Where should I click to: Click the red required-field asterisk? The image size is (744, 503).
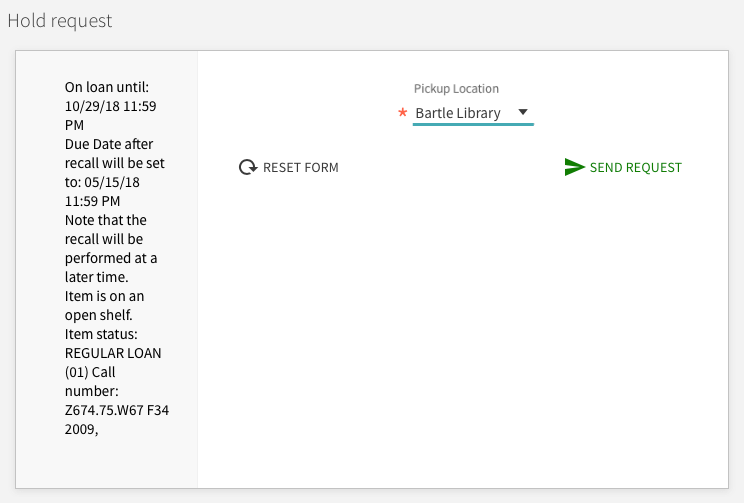click(402, 113)
